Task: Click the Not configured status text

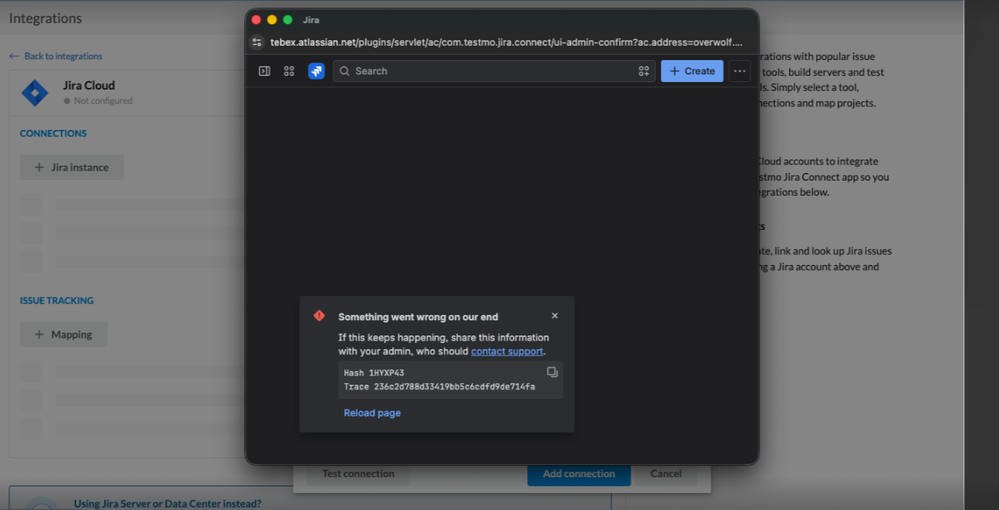Action: coord(103,101)
